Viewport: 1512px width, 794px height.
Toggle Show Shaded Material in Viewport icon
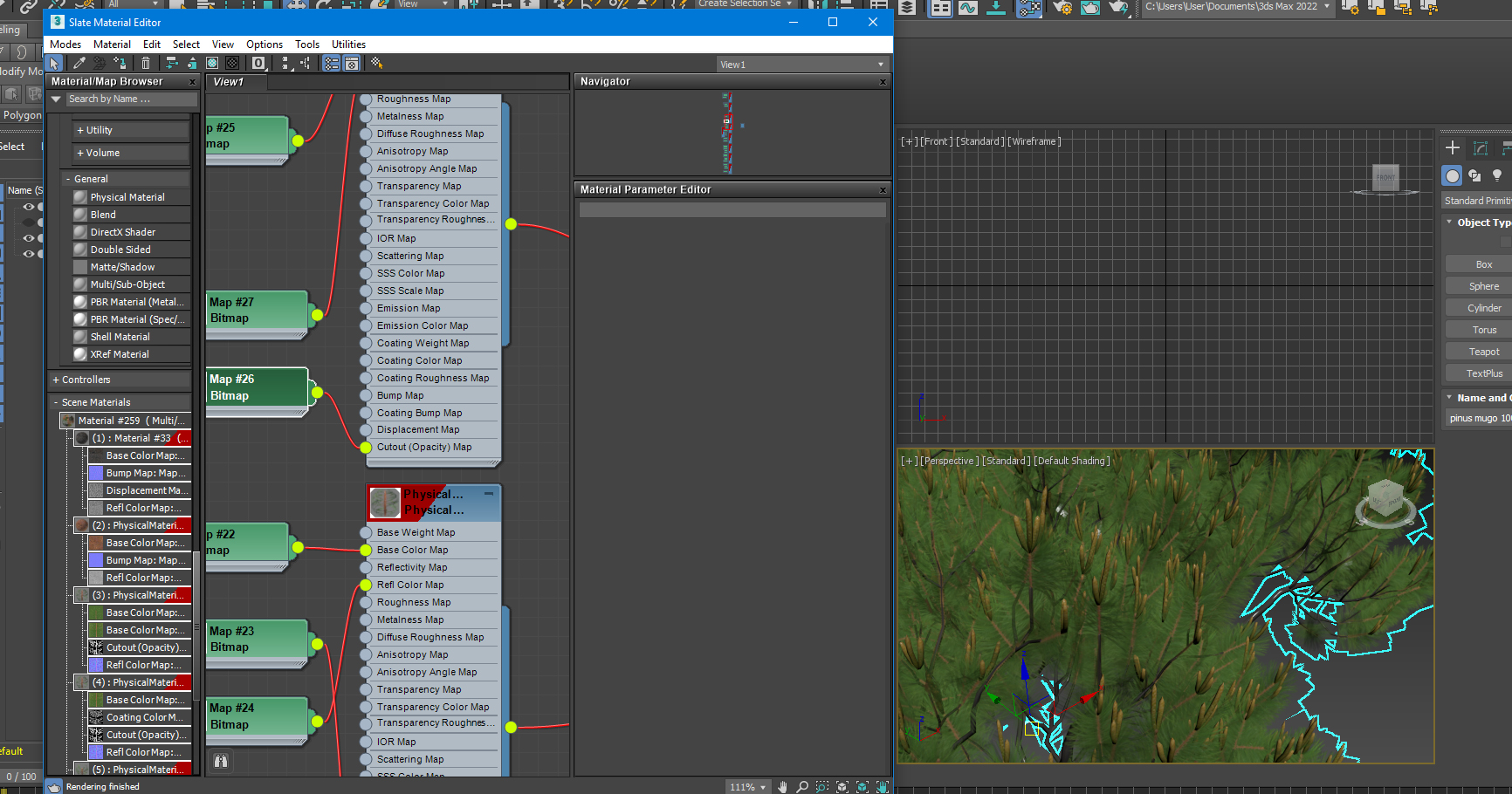212,63
